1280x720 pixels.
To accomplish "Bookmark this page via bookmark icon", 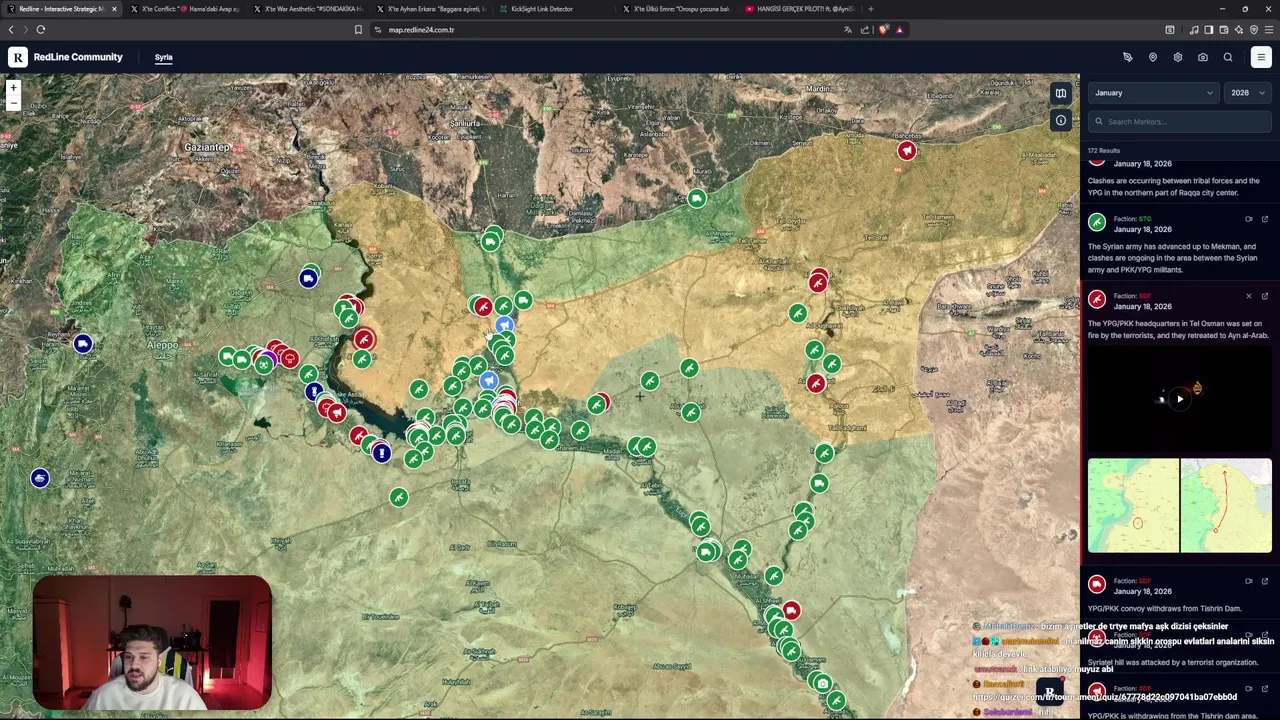I will [358, 30].
